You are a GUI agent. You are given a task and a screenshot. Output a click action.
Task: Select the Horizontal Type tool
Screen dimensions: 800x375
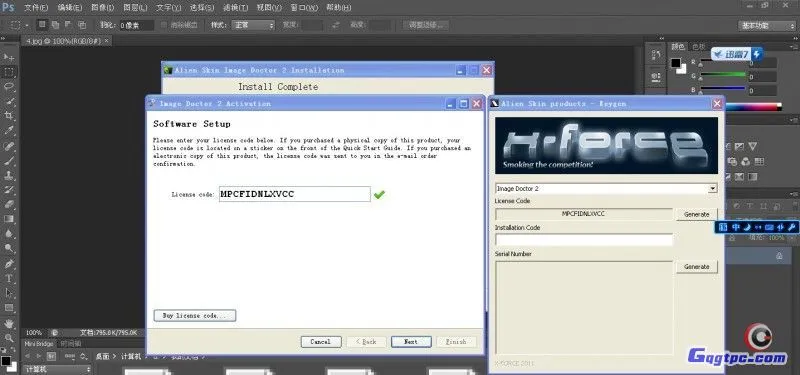(x=9, y=279)
